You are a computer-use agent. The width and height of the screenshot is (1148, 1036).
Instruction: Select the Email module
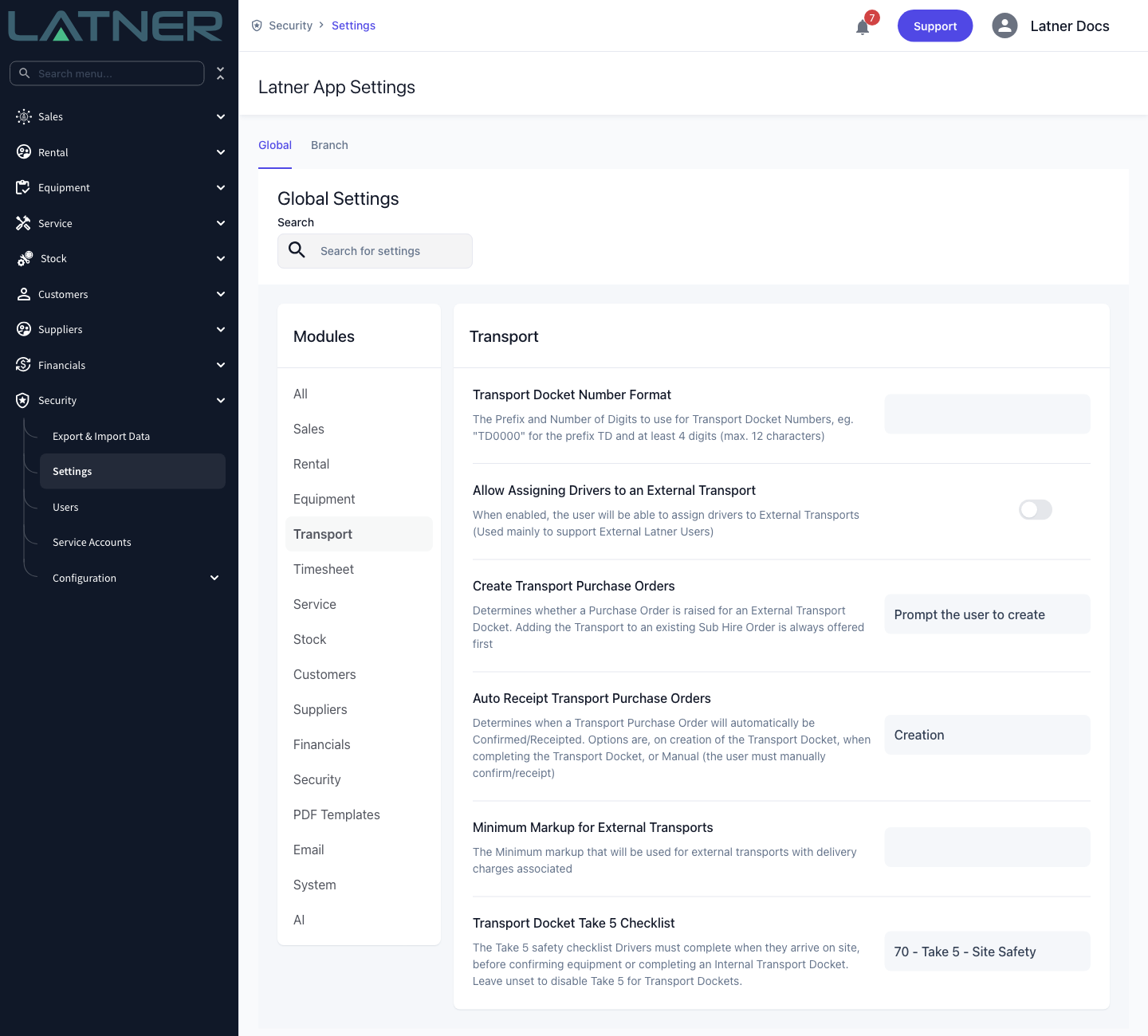tap(359, 850)
